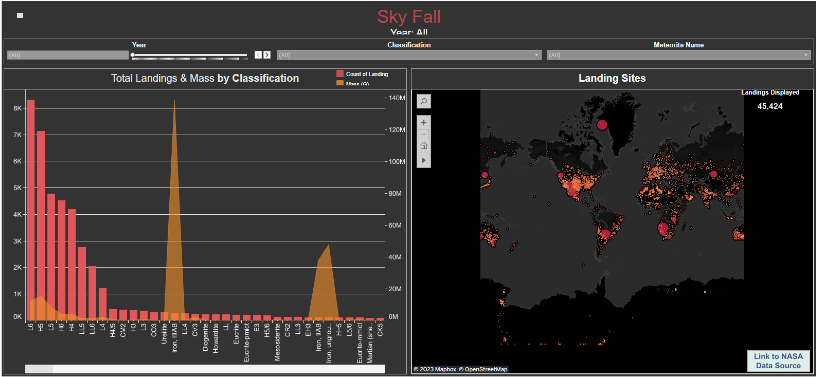Step Year forward with right arrow
The width and height of the screenshot is (816, 377).
point(267,55)
